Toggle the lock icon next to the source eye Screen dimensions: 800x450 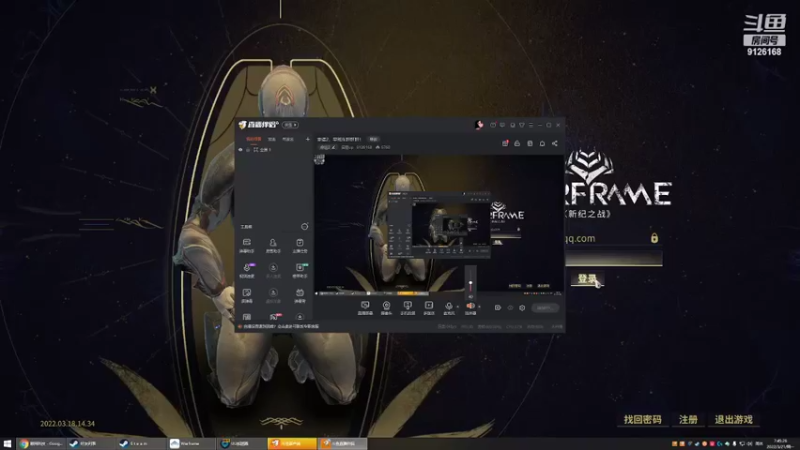[248, 149]
